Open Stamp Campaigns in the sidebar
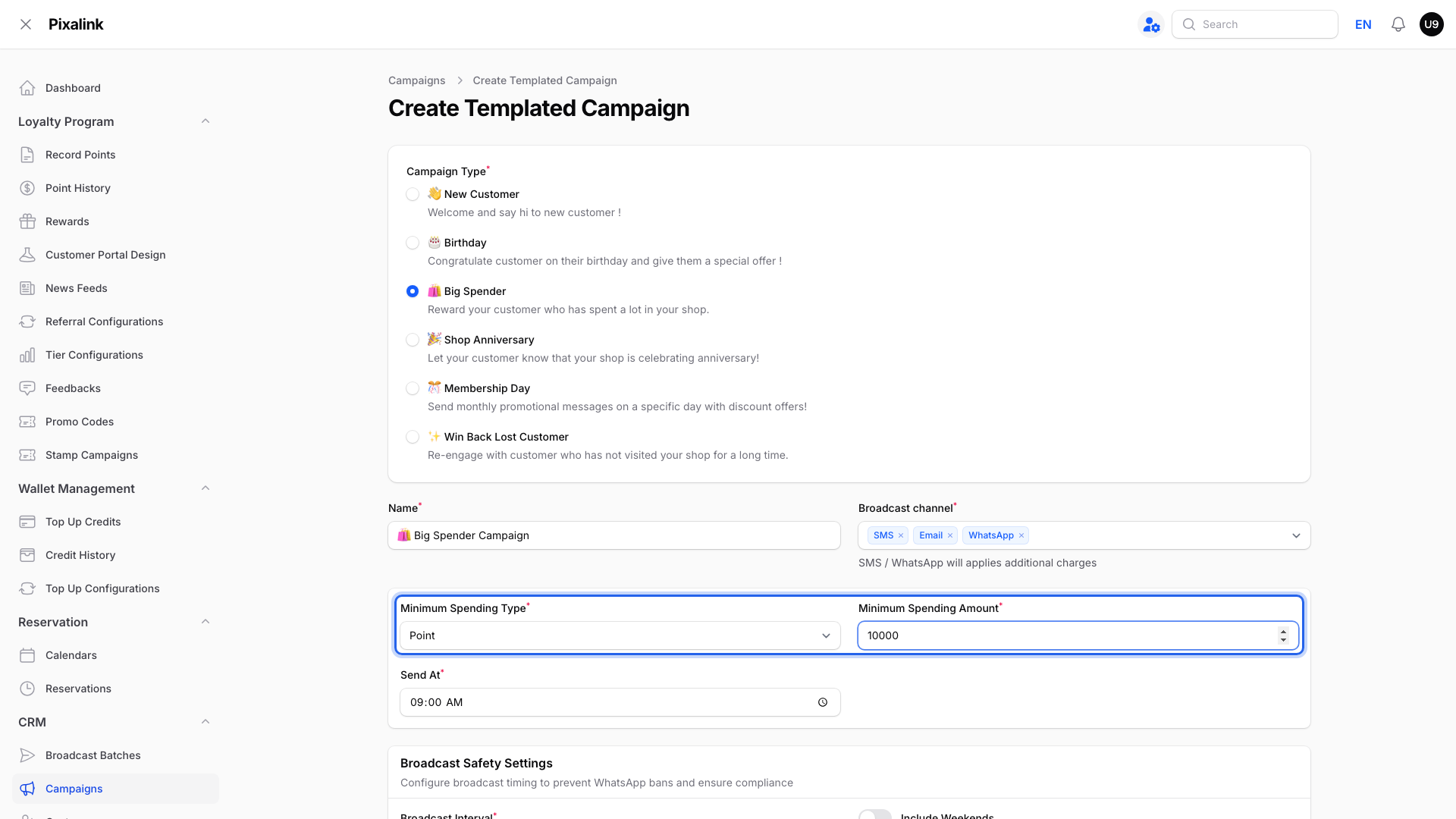This screenshot has height=819, width=1456. pyautogui.click(x=115, y=455)
